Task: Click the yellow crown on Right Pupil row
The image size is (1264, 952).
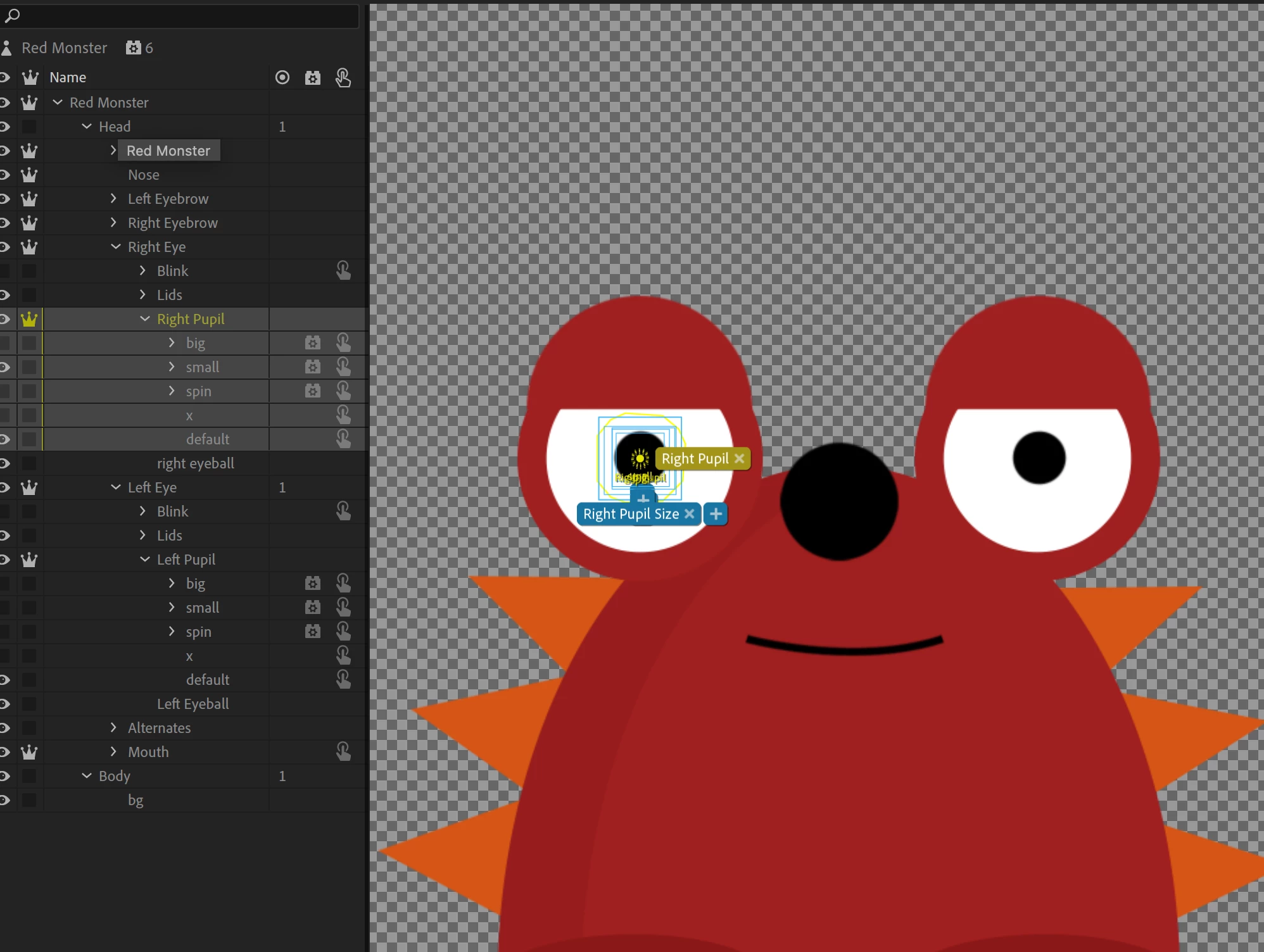Action: point(29,319)
